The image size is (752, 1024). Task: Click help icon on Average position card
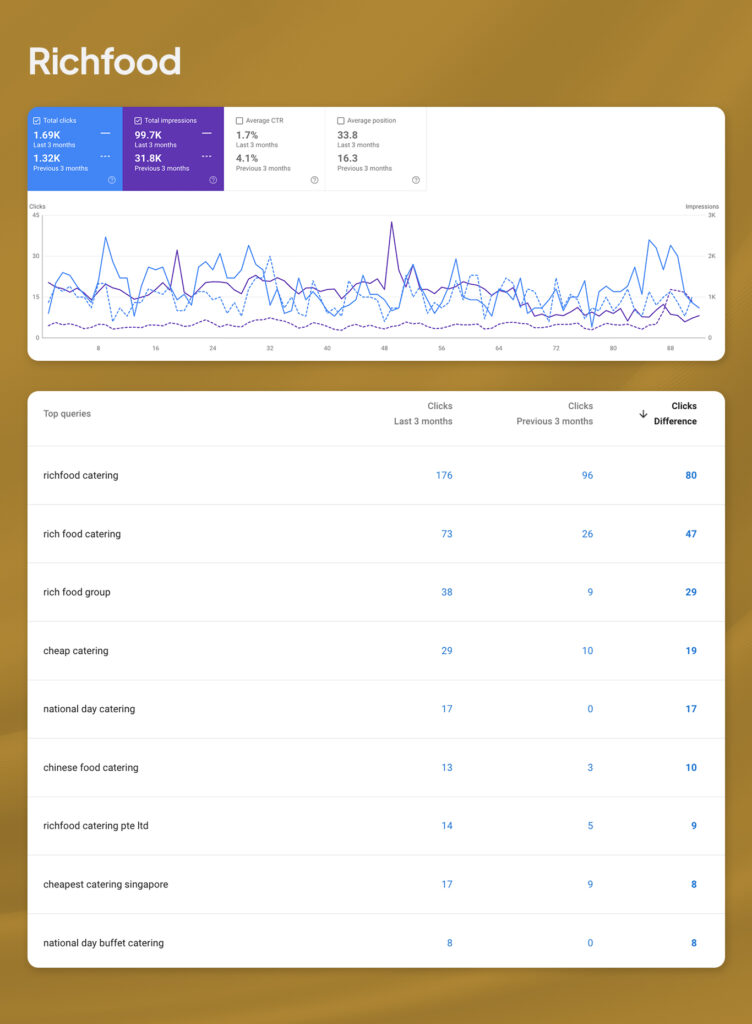tap(416, 180)
